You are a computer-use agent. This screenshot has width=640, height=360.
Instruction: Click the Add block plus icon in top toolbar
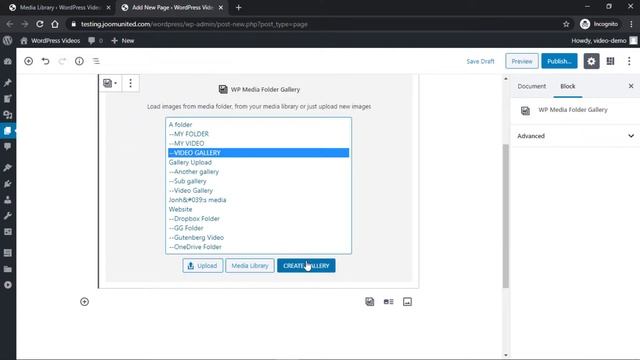[29, 61]
